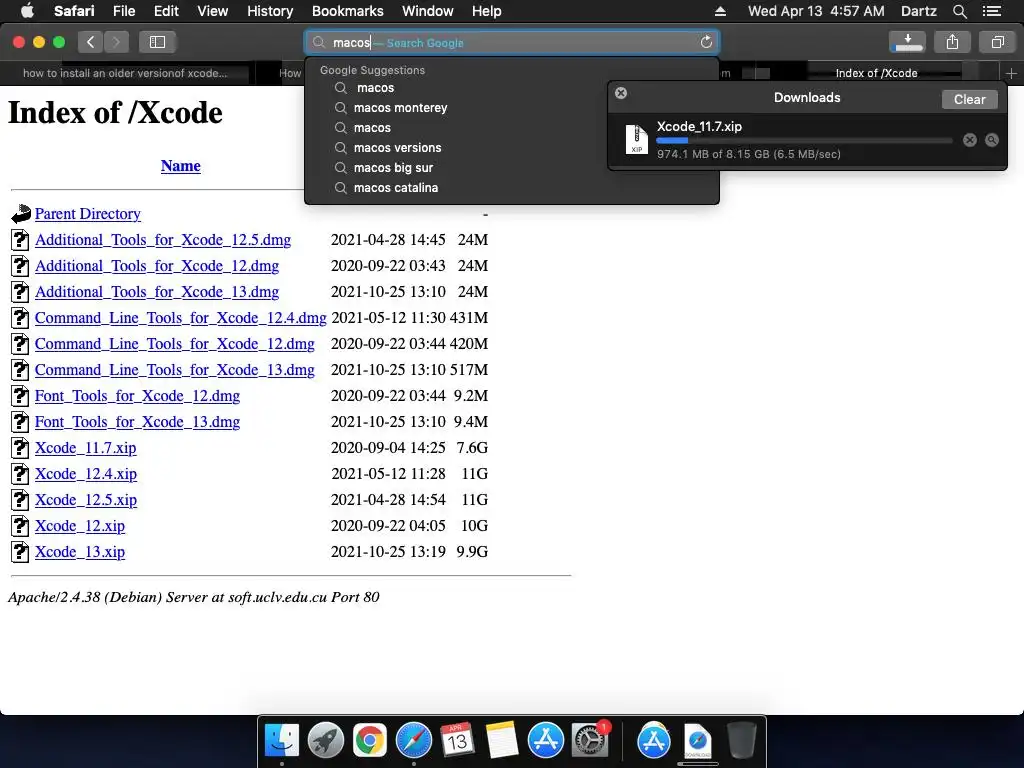Add a new tab with plus button

tap(1011, 73)
